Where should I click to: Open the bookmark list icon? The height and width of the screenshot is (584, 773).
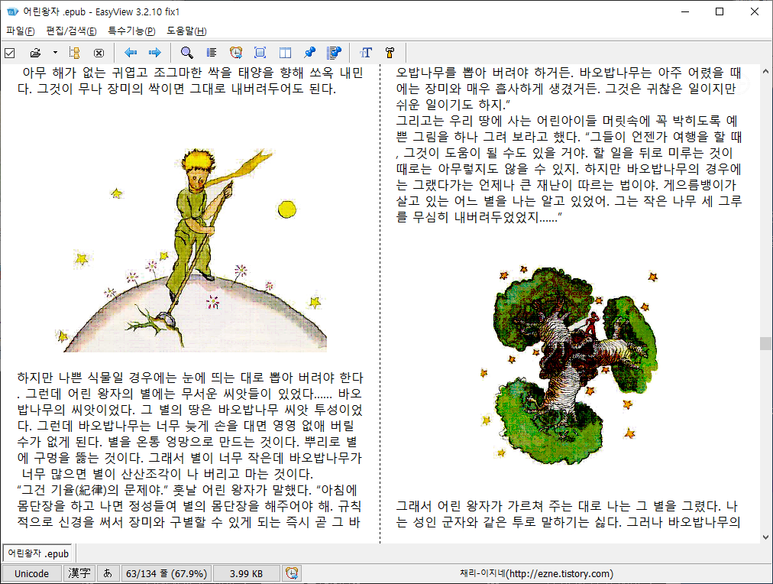click(x=334, y=52)
